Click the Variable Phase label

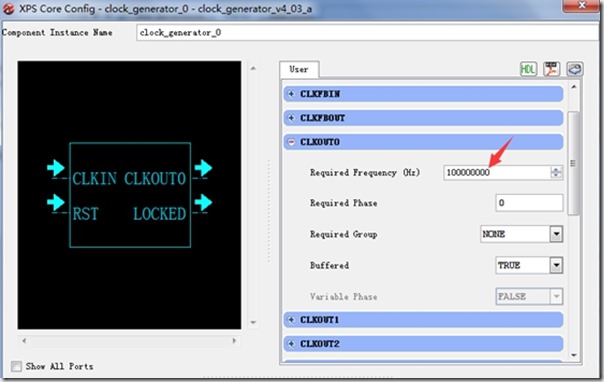(343, 297)
